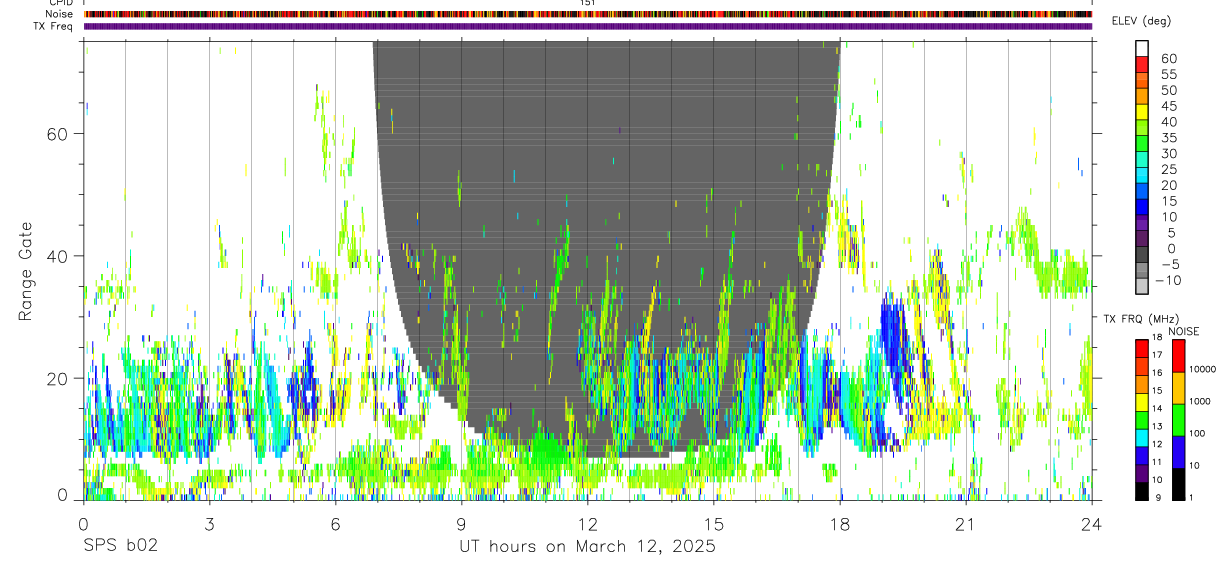Pick the cyan 25-degree ELEV swatch
Image resolution: width=1228 pixels, height=567 pixels.
pos(1142,176)
